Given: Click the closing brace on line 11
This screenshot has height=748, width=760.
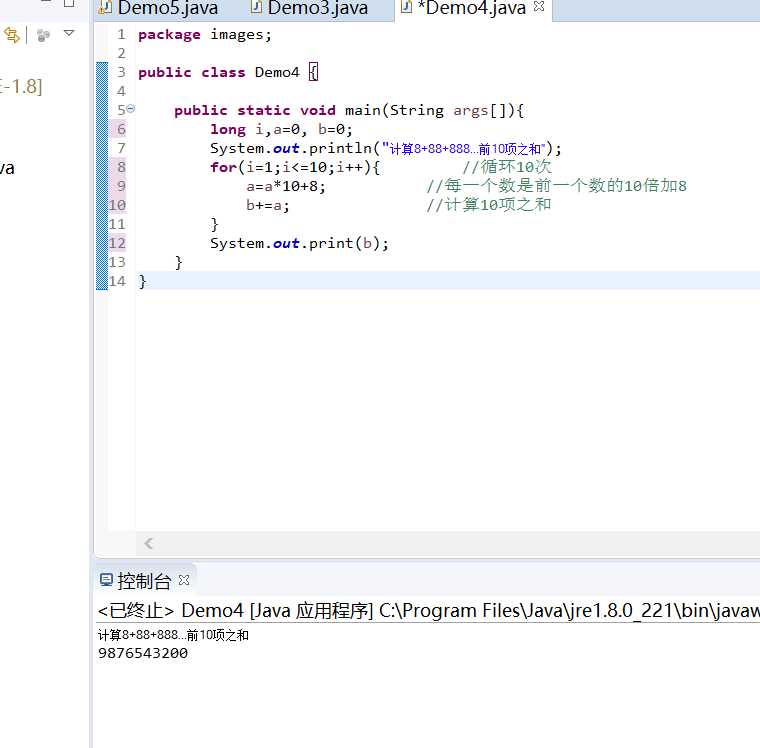Looking at the screenshot, I should (214, 224).
